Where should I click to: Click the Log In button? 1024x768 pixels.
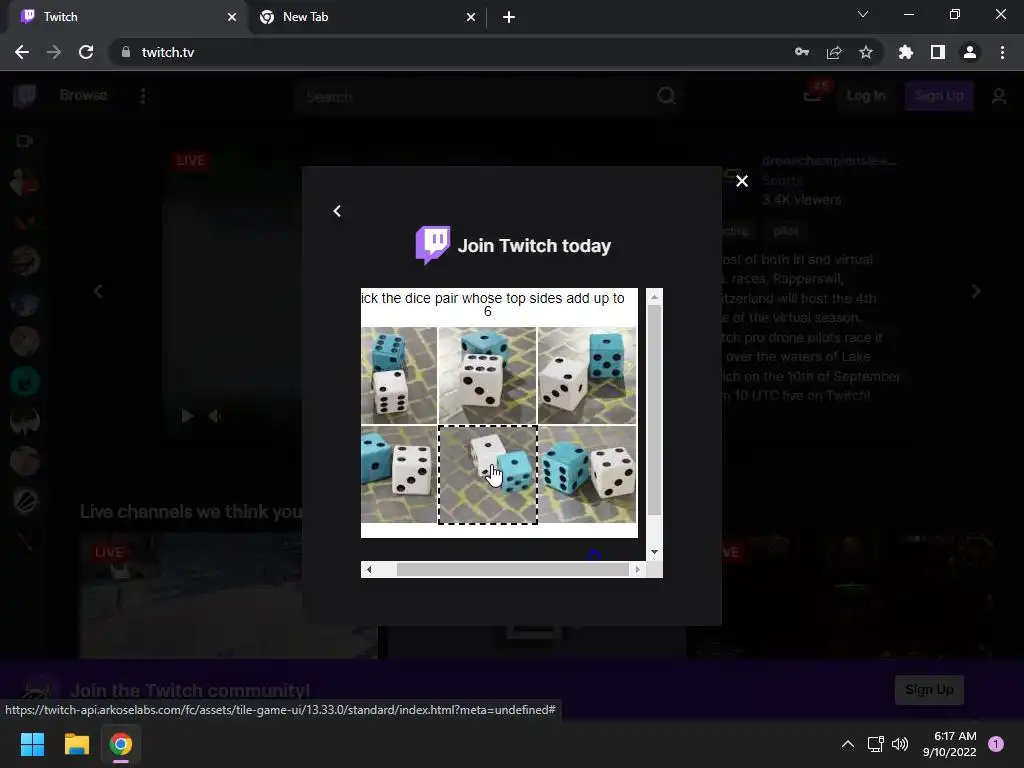click(x=865, y=96)
